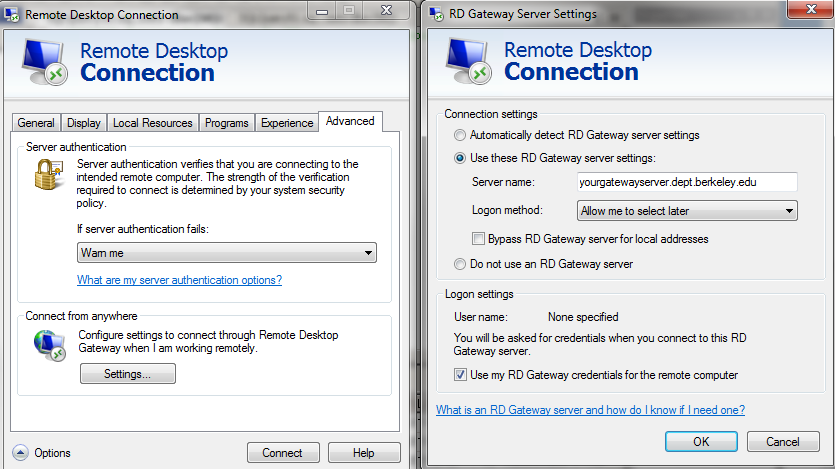Switch to the Local Resources tab
Viewport: 835px width, 469px height.
(x=152, y=123)
